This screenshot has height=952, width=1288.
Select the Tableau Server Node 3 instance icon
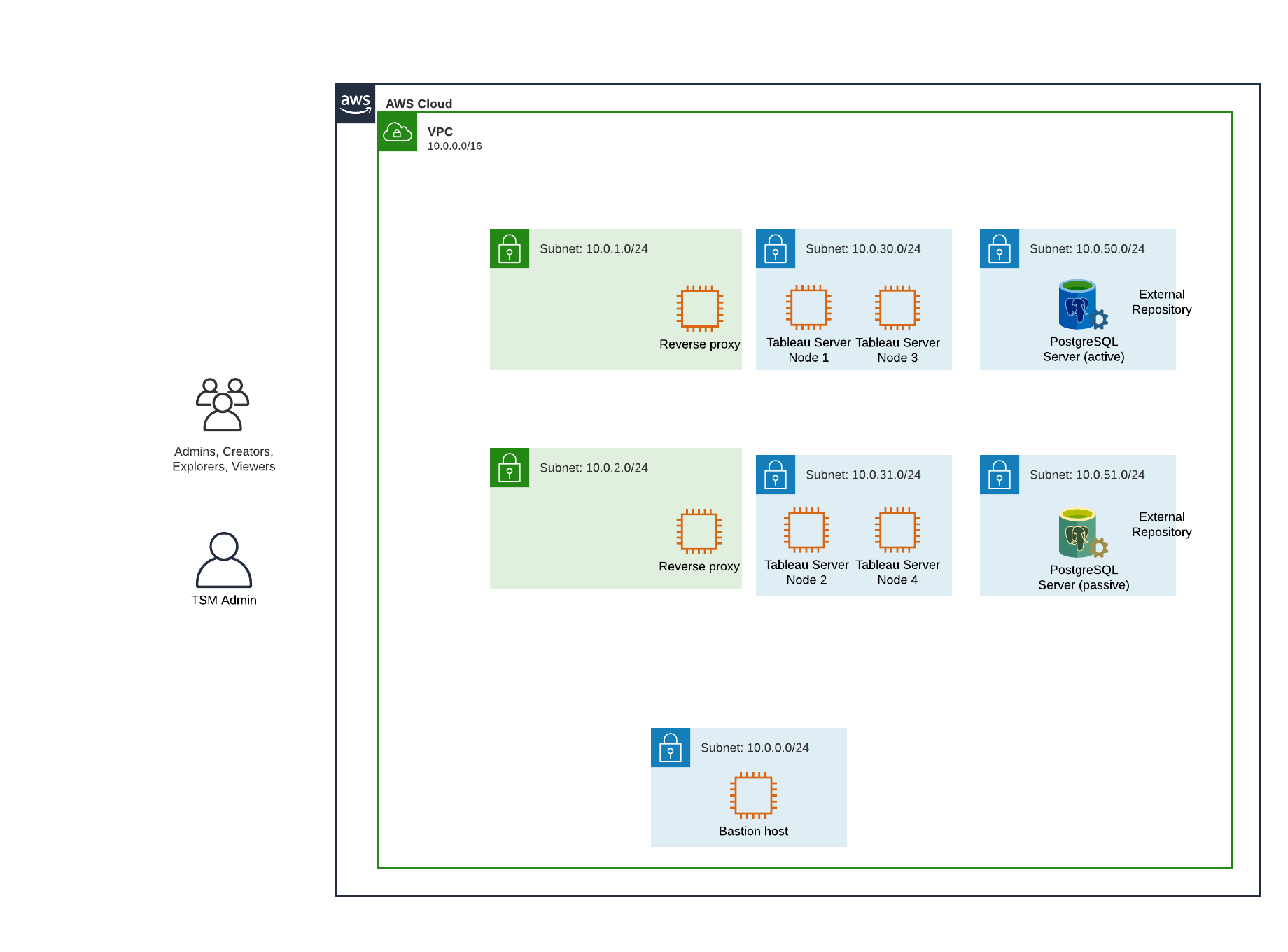point(897,307)
